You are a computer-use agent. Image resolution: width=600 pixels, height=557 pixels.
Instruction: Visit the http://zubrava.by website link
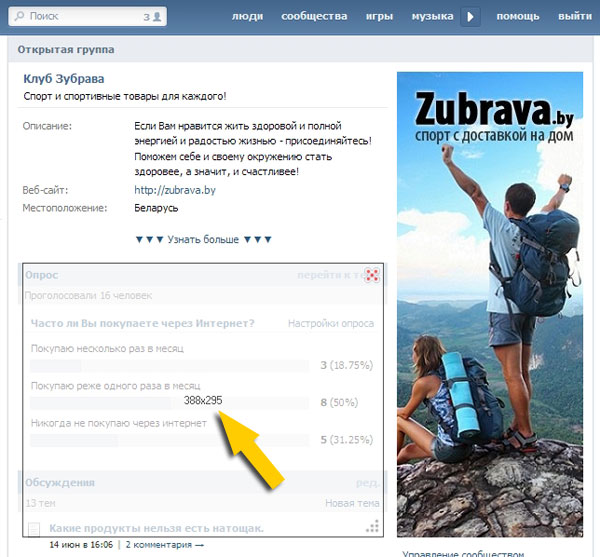[x=174, y=189]
